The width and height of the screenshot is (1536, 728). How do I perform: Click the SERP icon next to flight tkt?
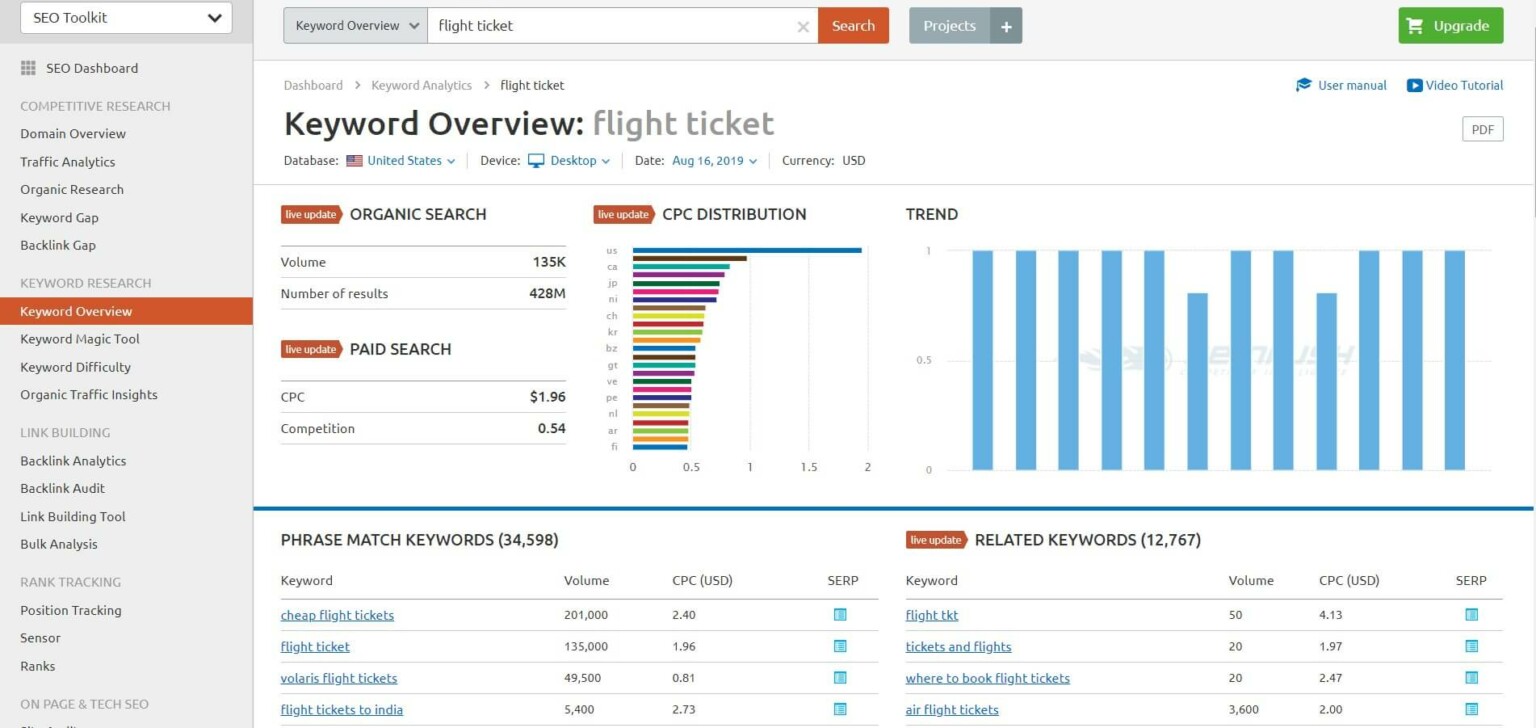(x=1470, y=614)
